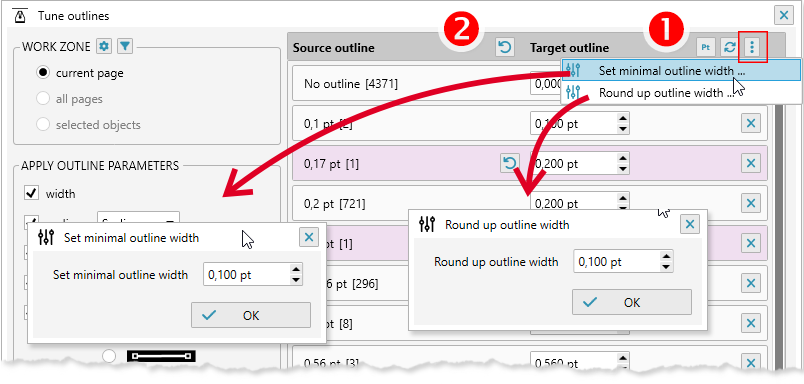This screenshot has height=384, width=804.
Task: Decrease target width of 0,17 pt row
Action: (x=622, y=169)
